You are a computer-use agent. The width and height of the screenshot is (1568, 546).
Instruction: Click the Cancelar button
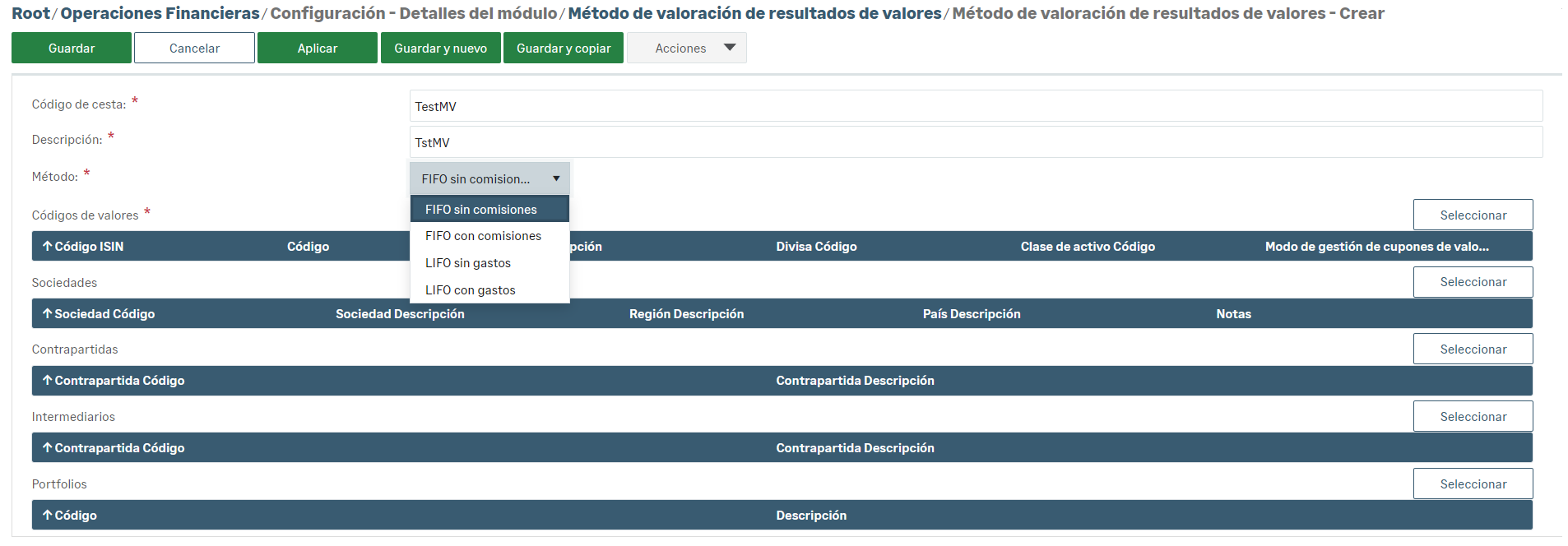click(194, 49)
